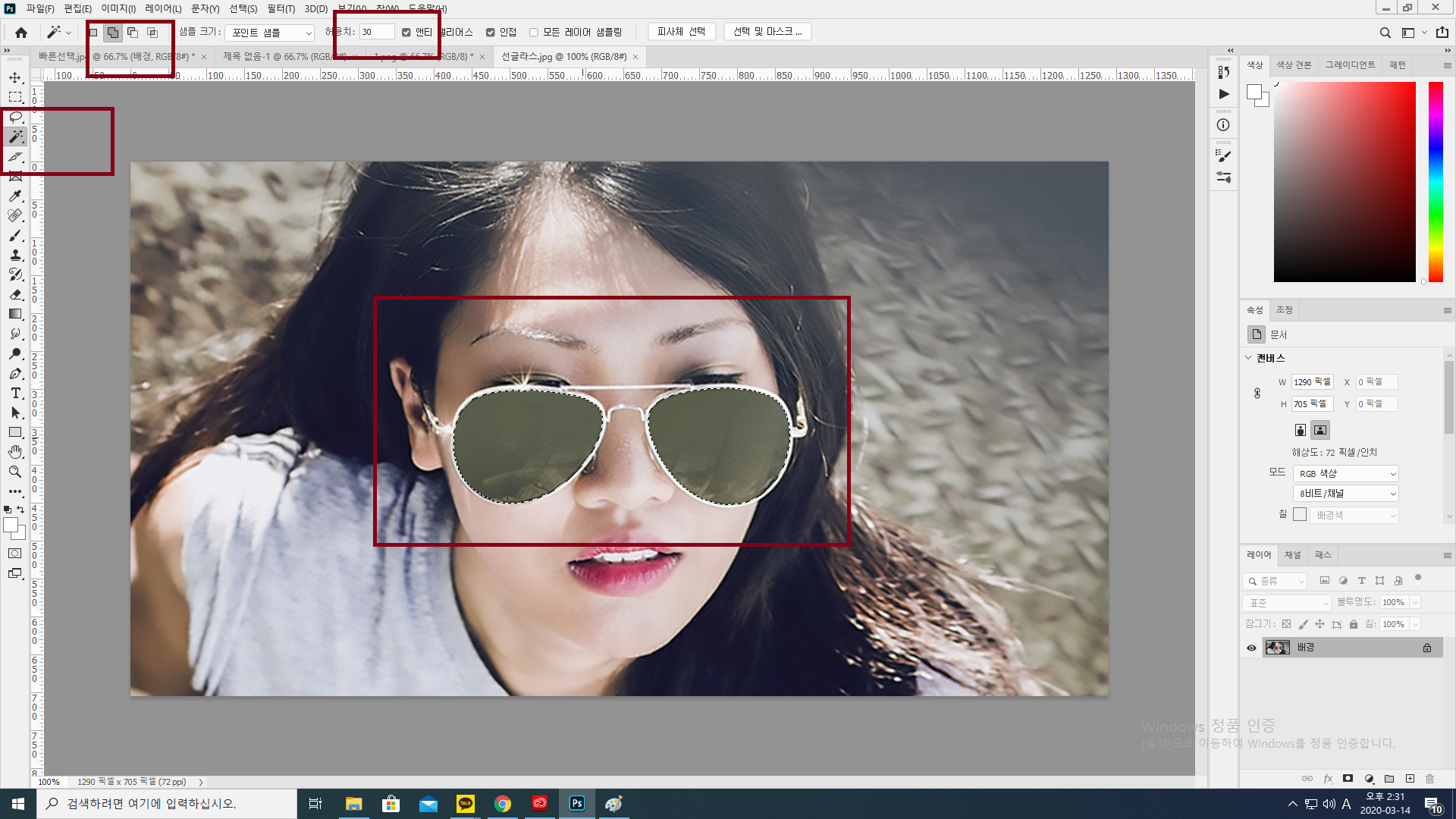Screen dimensions: 1456x819
Task: Click the 피사체 선택 button
Action: 681,32
